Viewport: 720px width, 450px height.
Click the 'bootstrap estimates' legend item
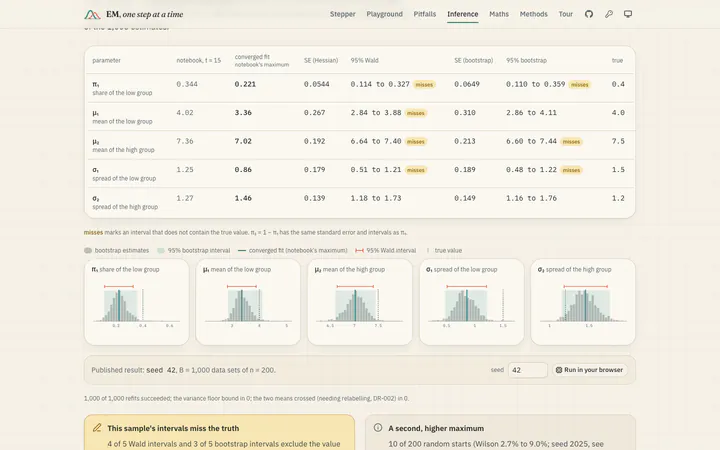point(117,251)
